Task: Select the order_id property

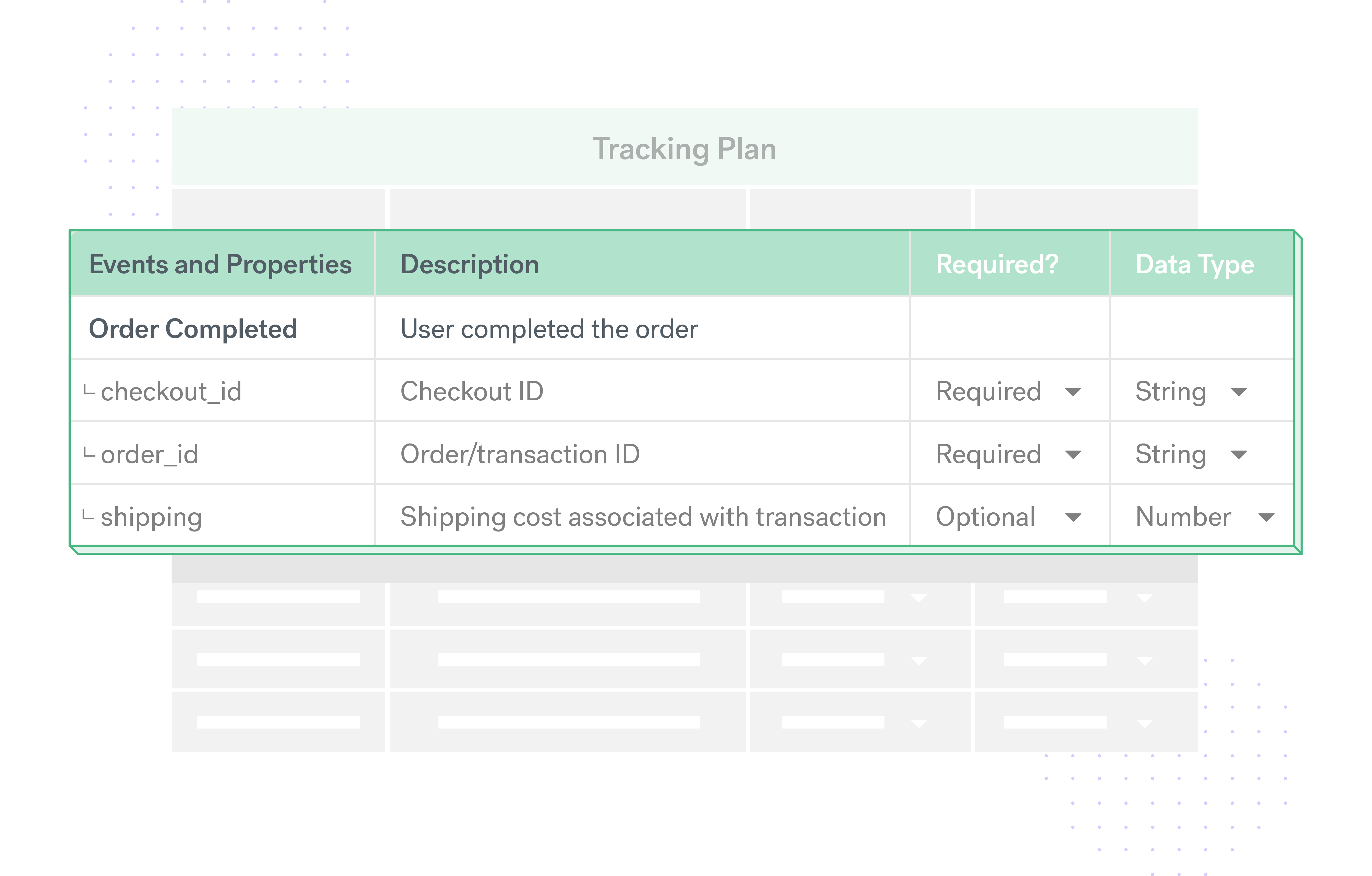Action: pyautogui.click(x=149, y=454)
